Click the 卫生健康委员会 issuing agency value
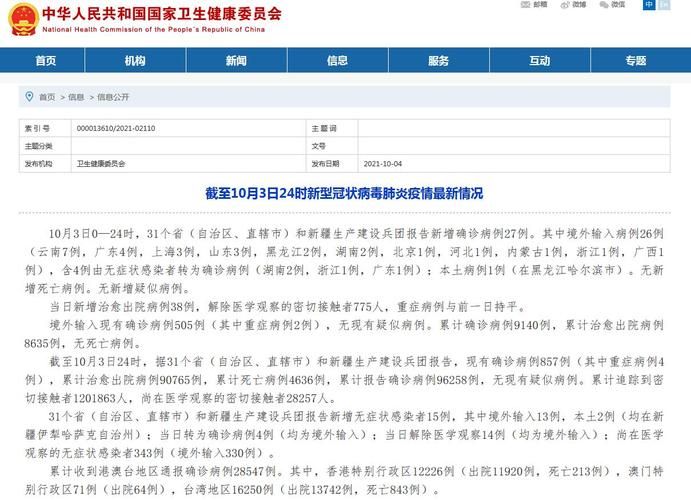691x500 pixels. pyautogui.click(x=101, y=163)
